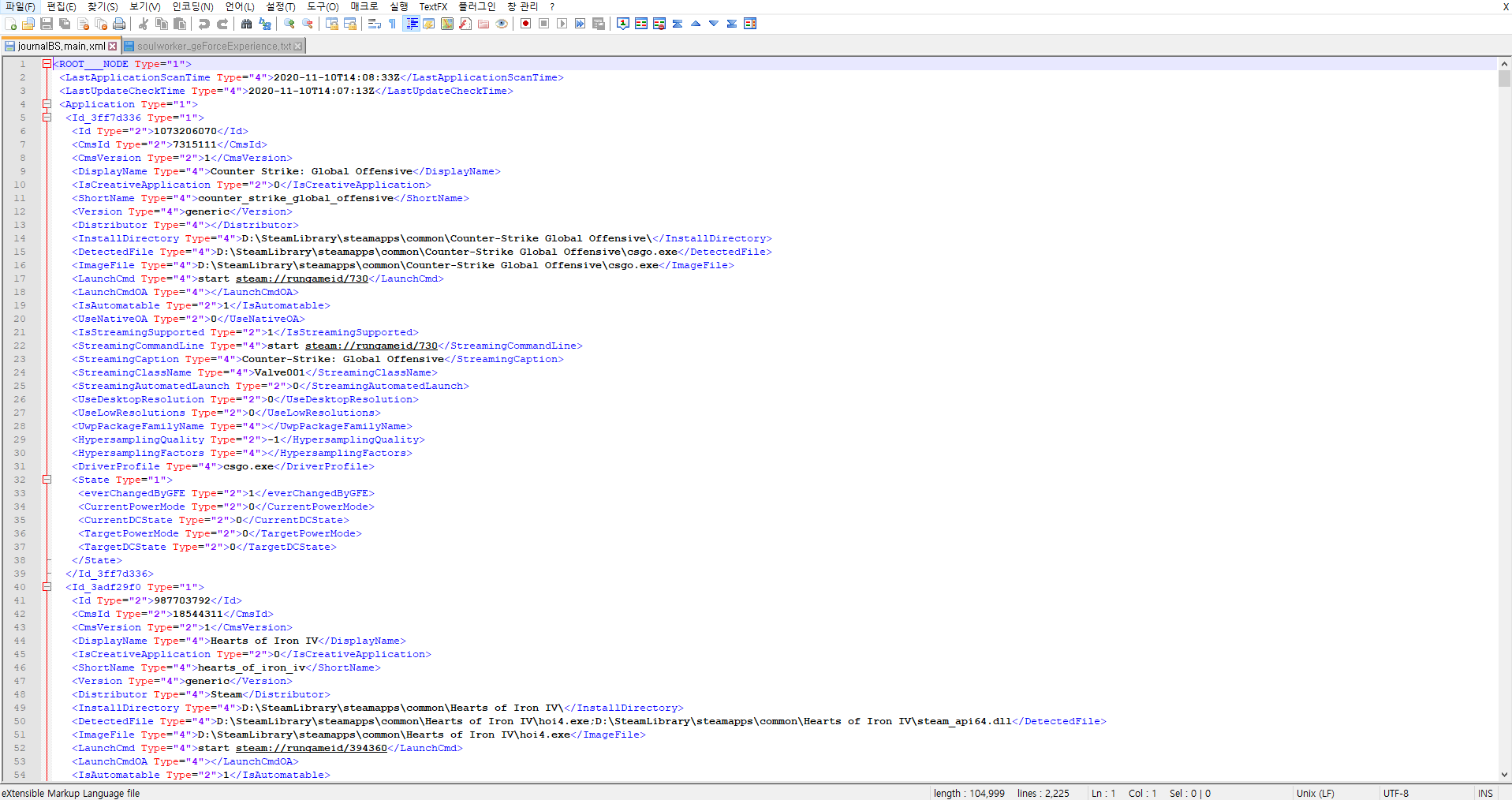Click the vertical scrollbar down arrow

point(1505,775)
